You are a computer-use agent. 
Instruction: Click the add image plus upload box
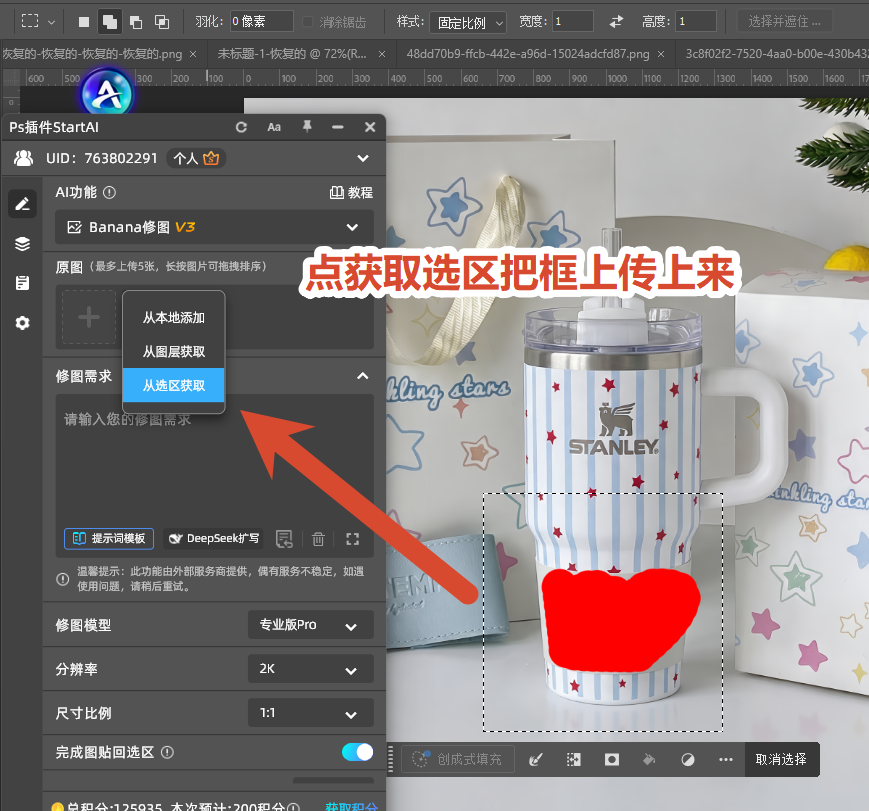[89, 317]
